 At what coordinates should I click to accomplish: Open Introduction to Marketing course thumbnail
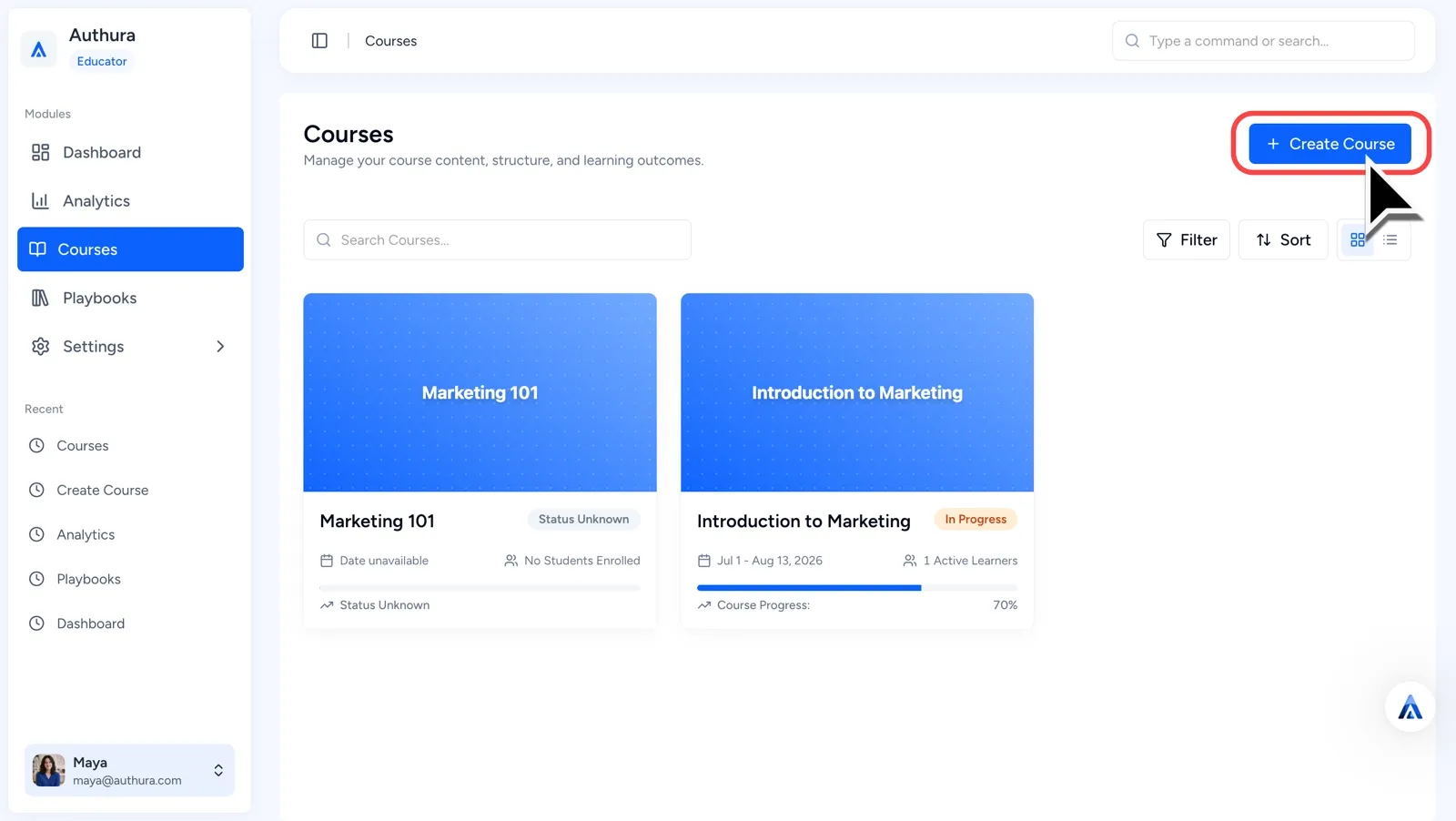(x=857, y=392)
